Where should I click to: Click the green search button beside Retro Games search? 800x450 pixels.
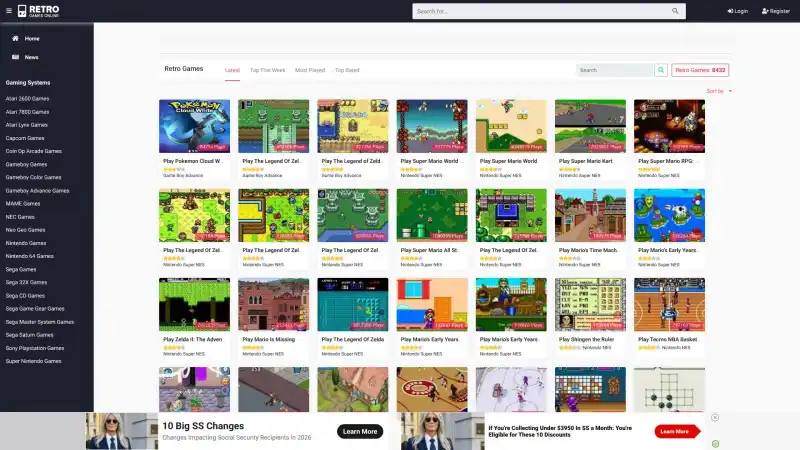[x=661, y=70]
